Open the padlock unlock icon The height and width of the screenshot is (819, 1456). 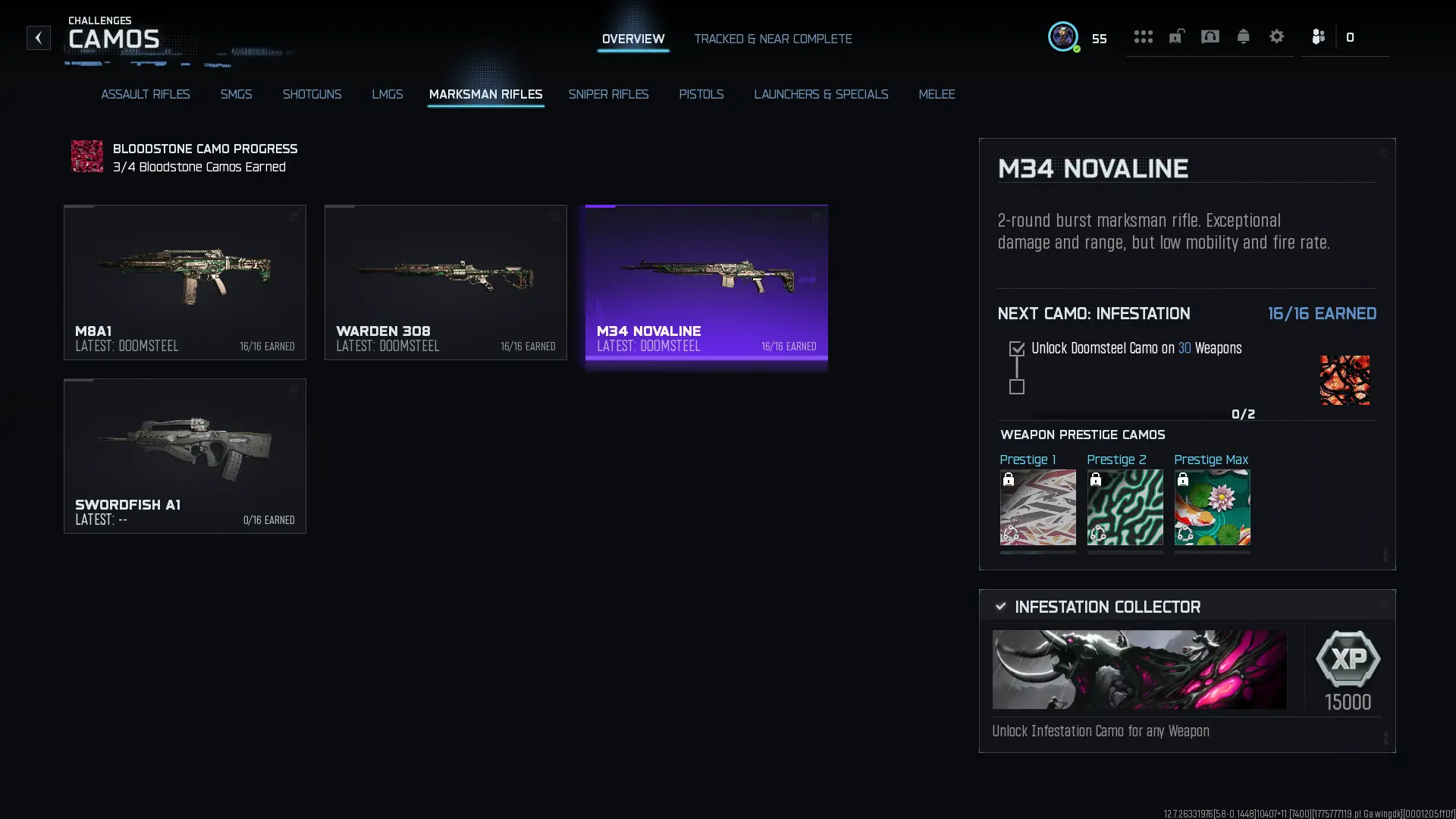tap(1176, 36)
